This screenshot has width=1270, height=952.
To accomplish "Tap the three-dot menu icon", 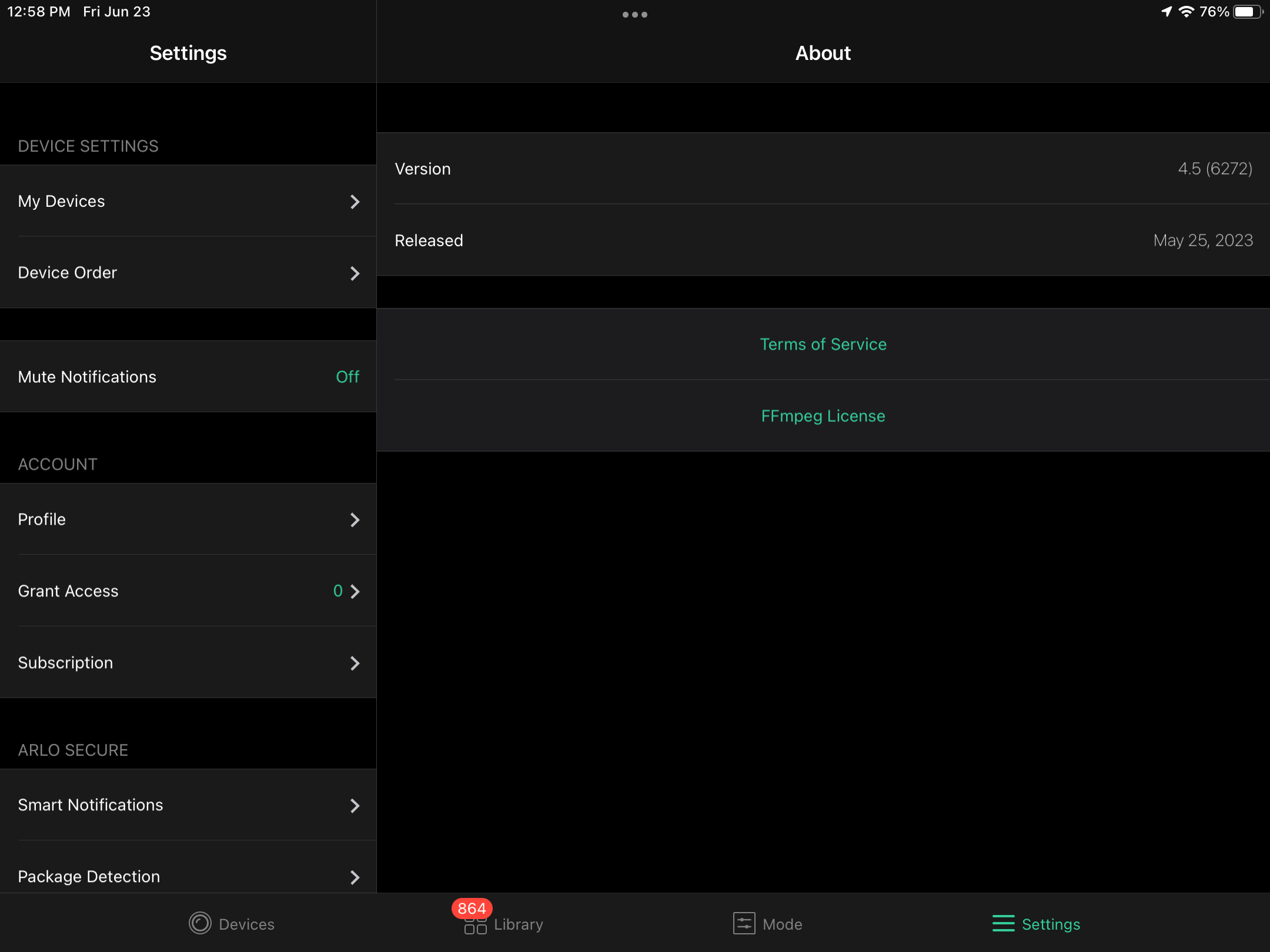I will (635, 13).
